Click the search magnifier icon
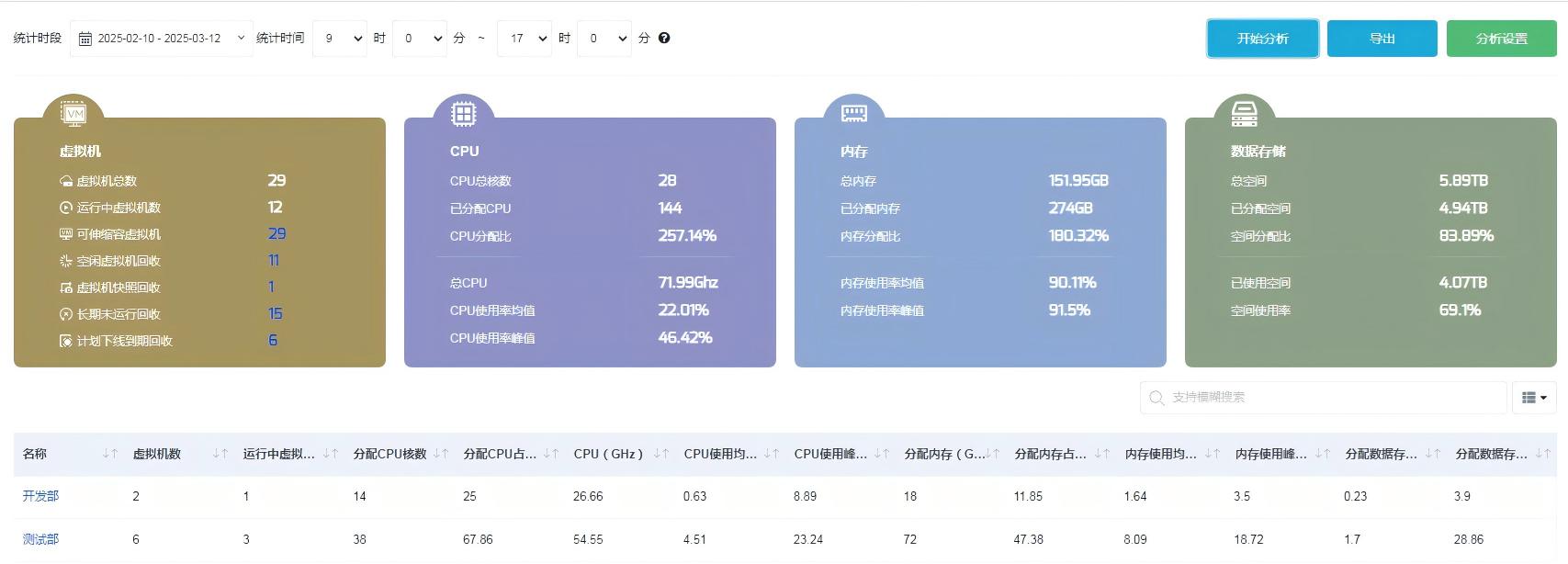1568x564 pixels. coord(1156,398)
